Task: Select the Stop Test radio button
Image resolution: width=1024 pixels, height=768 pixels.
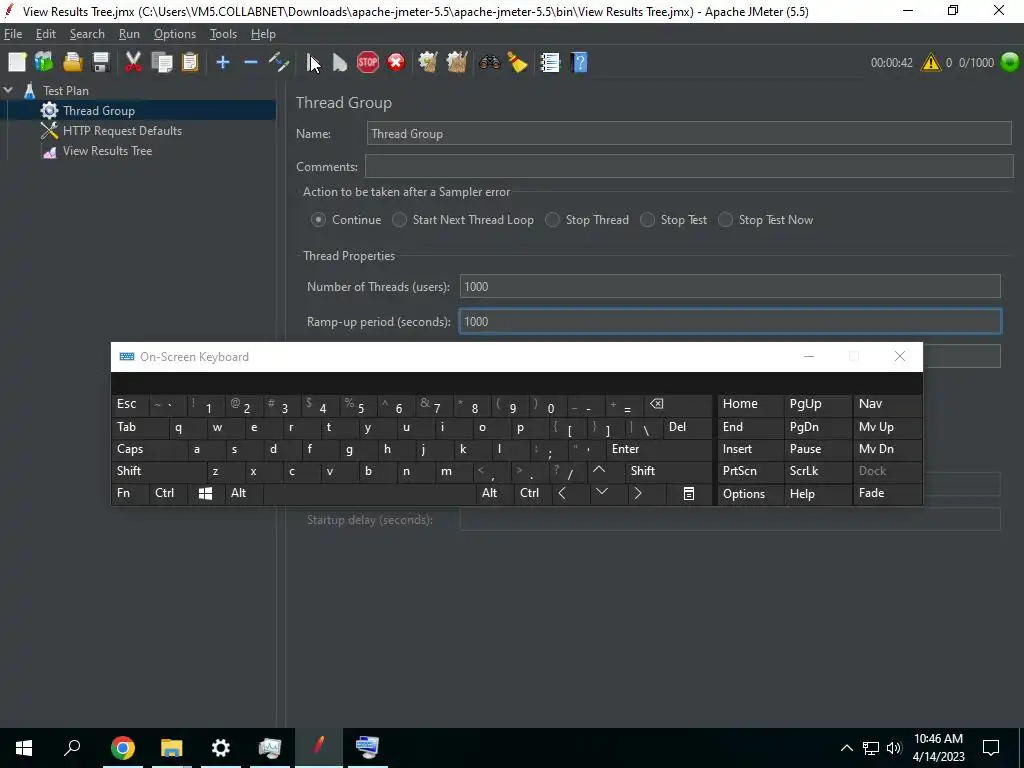Action: [x=647, y=220]
